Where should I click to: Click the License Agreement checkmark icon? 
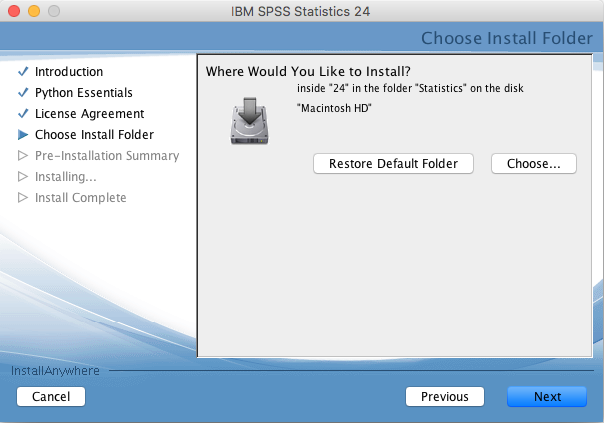click(x=23, y=113)
